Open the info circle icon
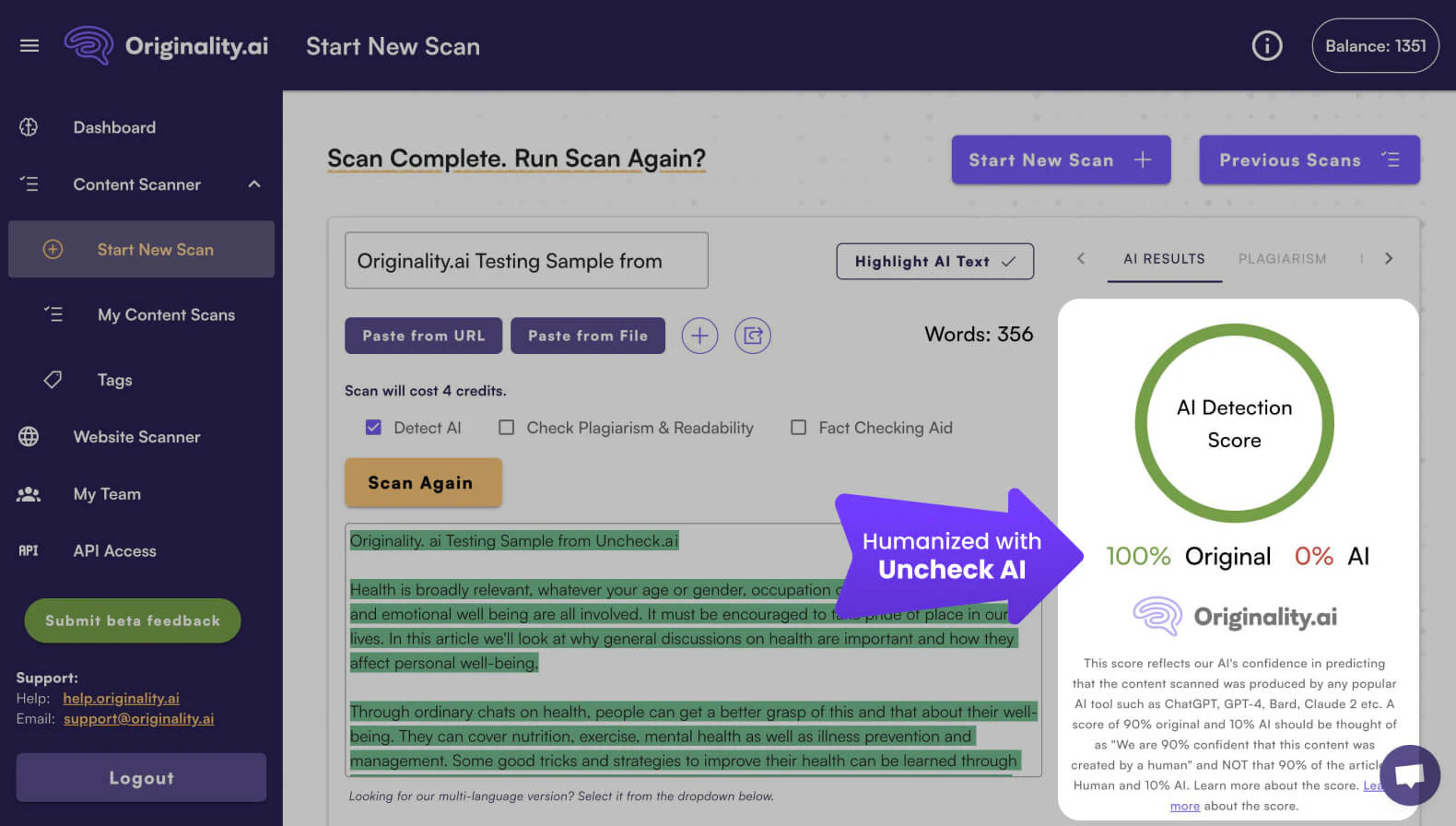The width and height of the screenshot is (1456, 826). click(1267, 45)
